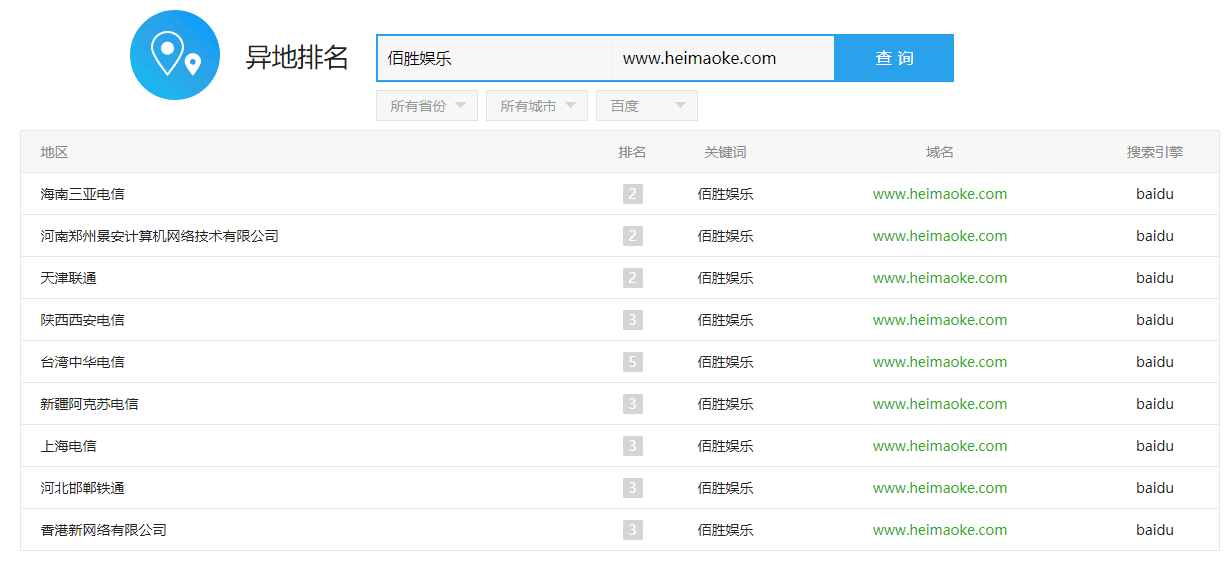The width and height of the screenshot is (1227, 575).
Task: Select the 上海电信 region row
Action: coord(620,446)
